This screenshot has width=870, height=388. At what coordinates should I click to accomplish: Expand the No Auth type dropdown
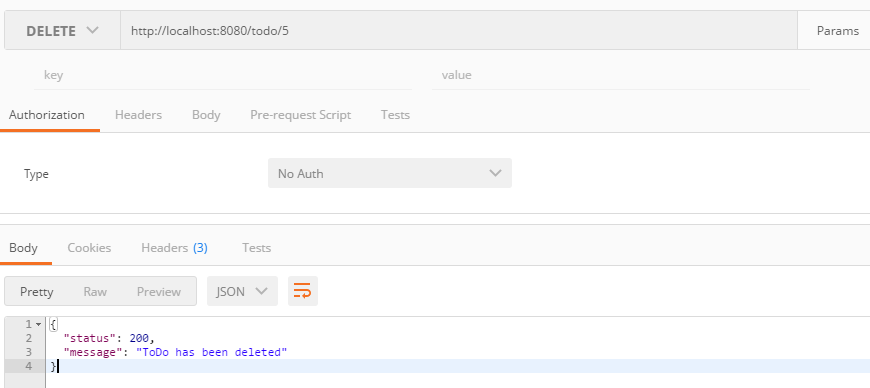(x=390, y=173)
